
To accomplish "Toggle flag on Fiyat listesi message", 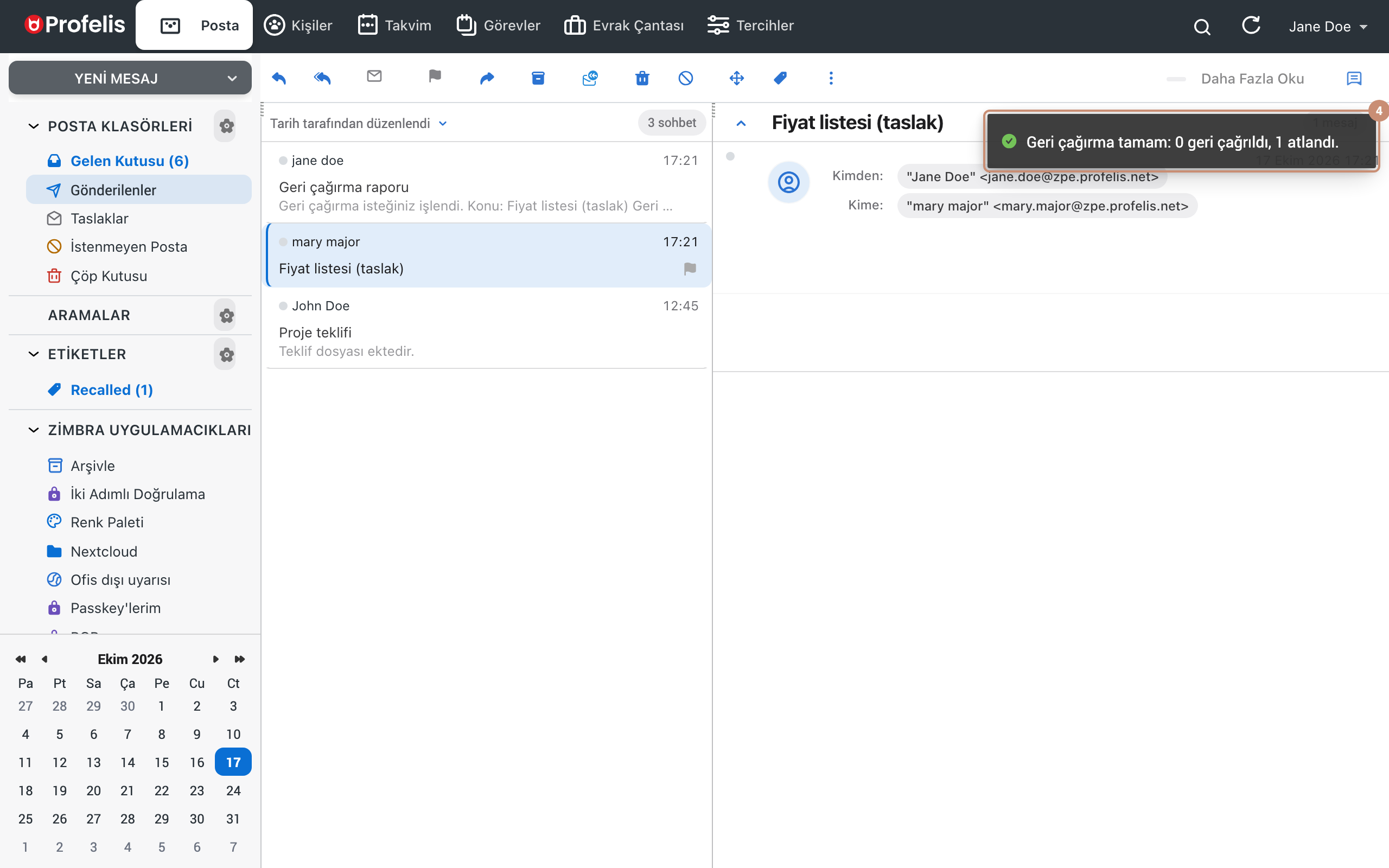I will (690, 269).
